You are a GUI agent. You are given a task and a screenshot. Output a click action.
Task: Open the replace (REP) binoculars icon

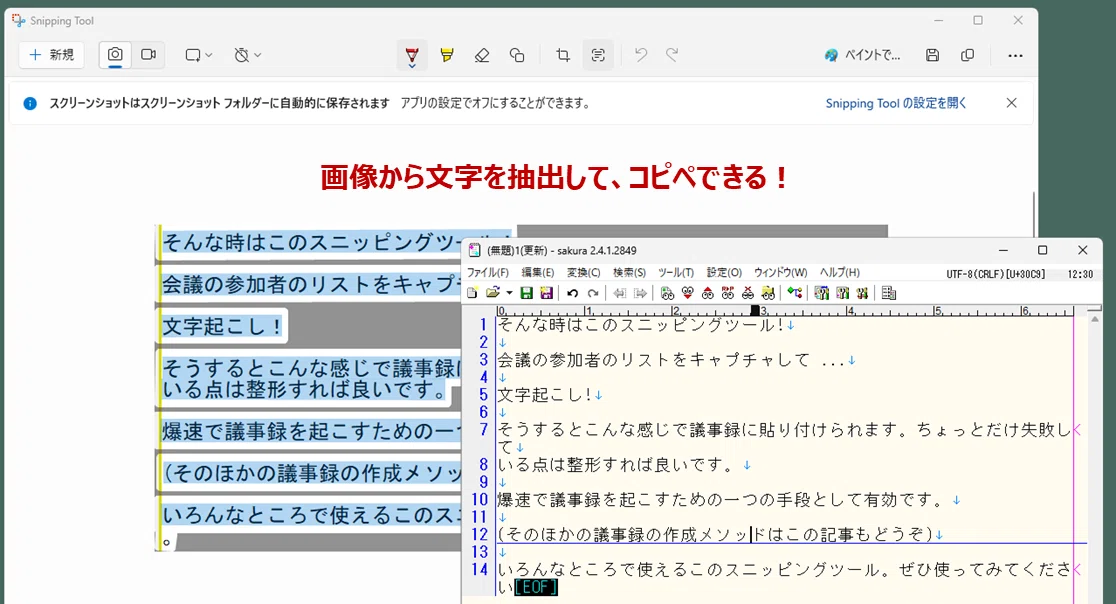727,293
